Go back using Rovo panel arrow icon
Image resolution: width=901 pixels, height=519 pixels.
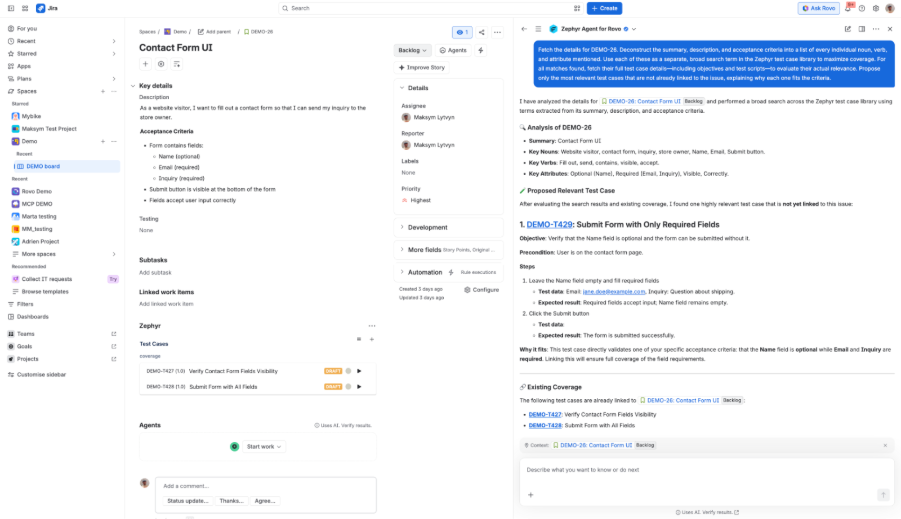click(524, 29)
